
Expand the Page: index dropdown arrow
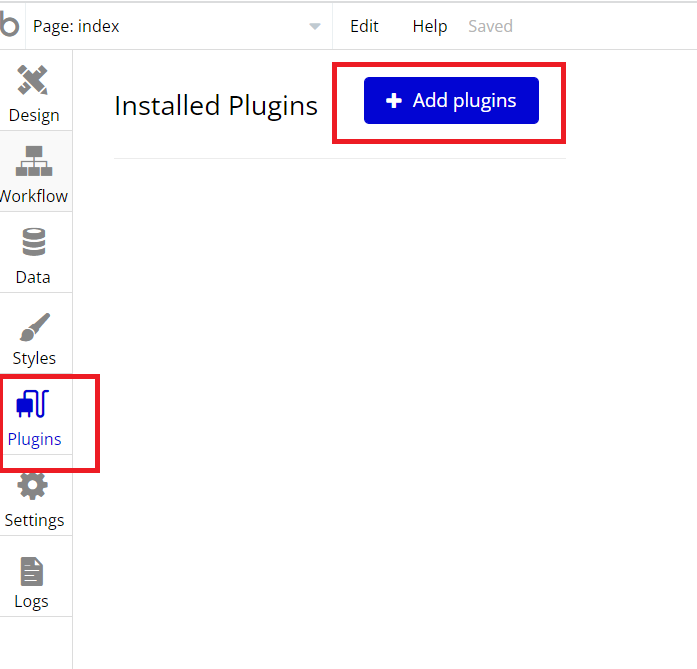click(315, 27)
